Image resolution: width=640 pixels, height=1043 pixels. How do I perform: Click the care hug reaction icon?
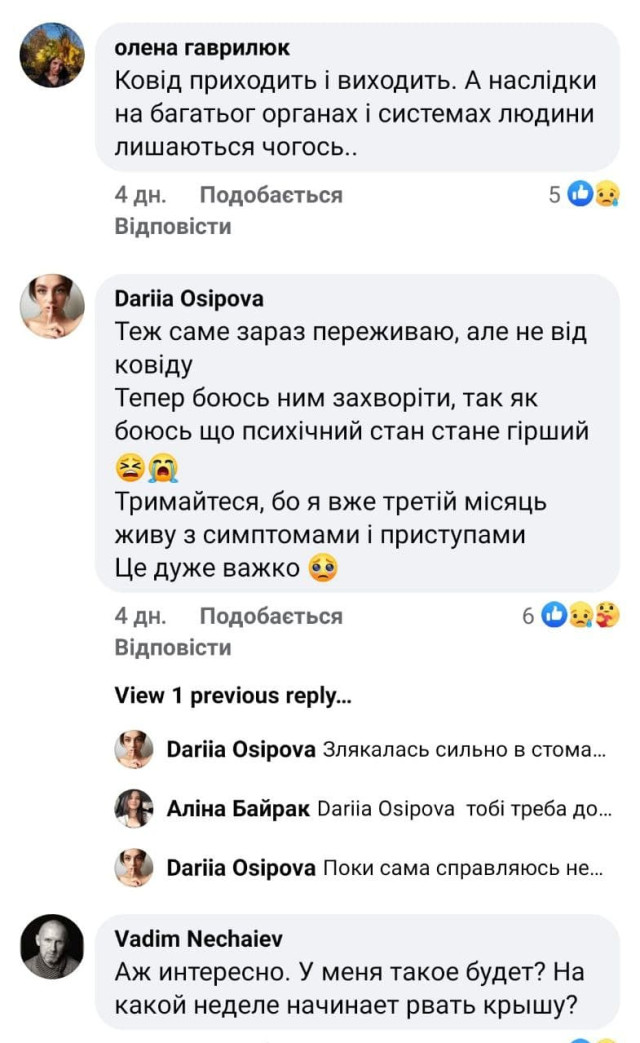pos(607,616)
